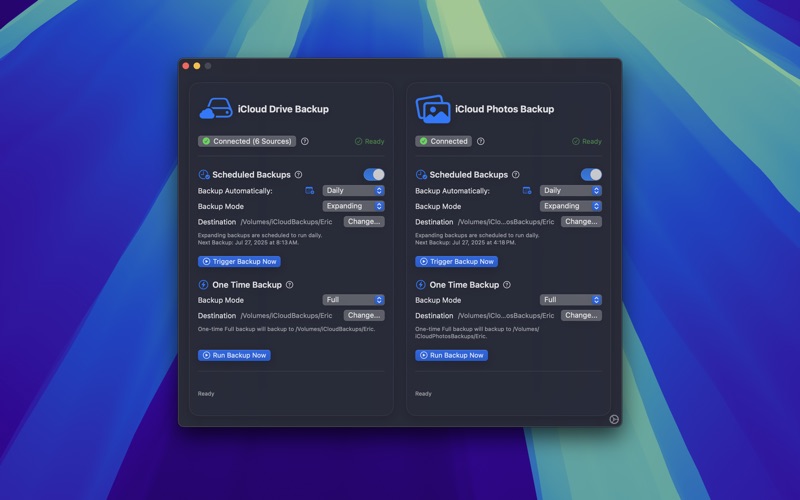
Task: Click the One Time Backup lightning icon in Photos panel
Action: click(420, 285)
